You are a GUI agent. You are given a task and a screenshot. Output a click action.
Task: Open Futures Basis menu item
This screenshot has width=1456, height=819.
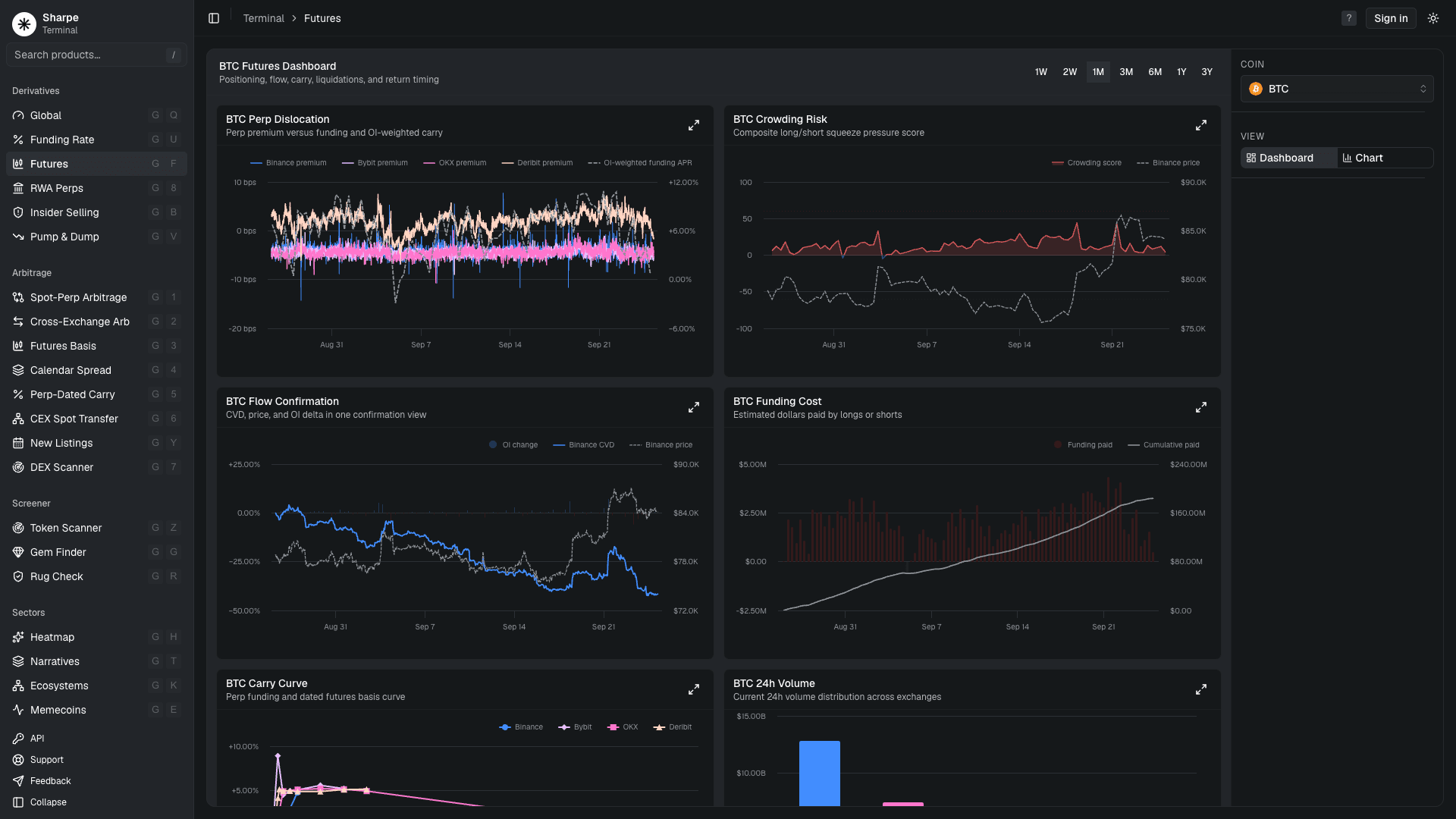96,346
